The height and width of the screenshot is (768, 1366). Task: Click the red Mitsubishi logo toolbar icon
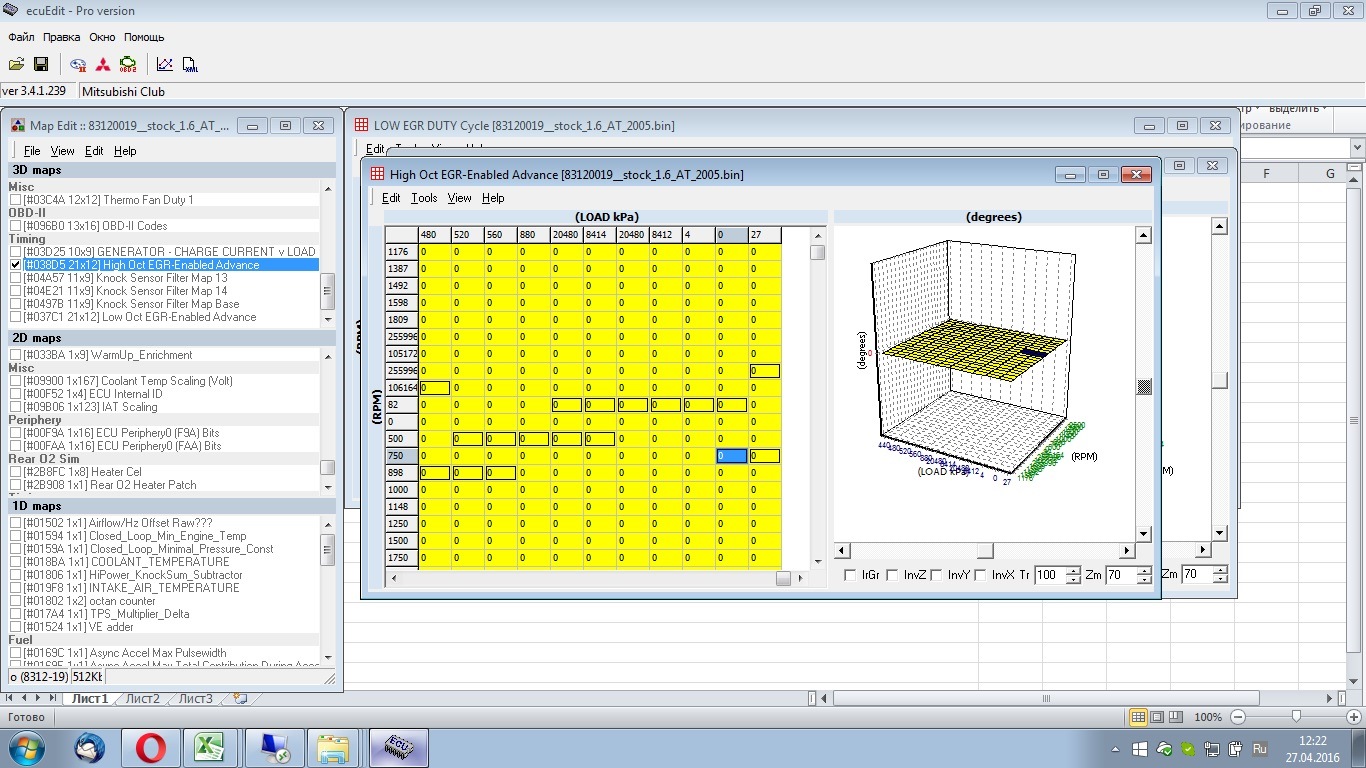[x=103, y=65]
